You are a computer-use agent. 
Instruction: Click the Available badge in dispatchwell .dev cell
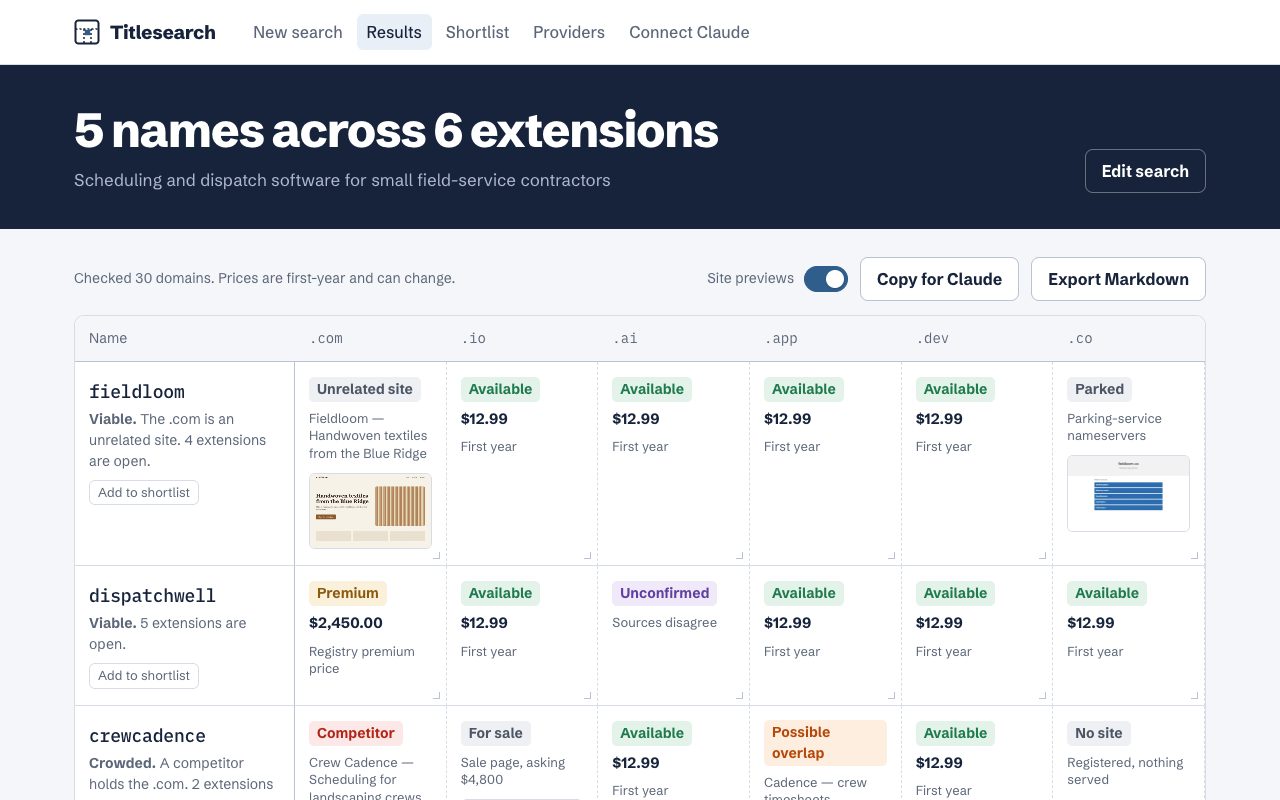955,593
